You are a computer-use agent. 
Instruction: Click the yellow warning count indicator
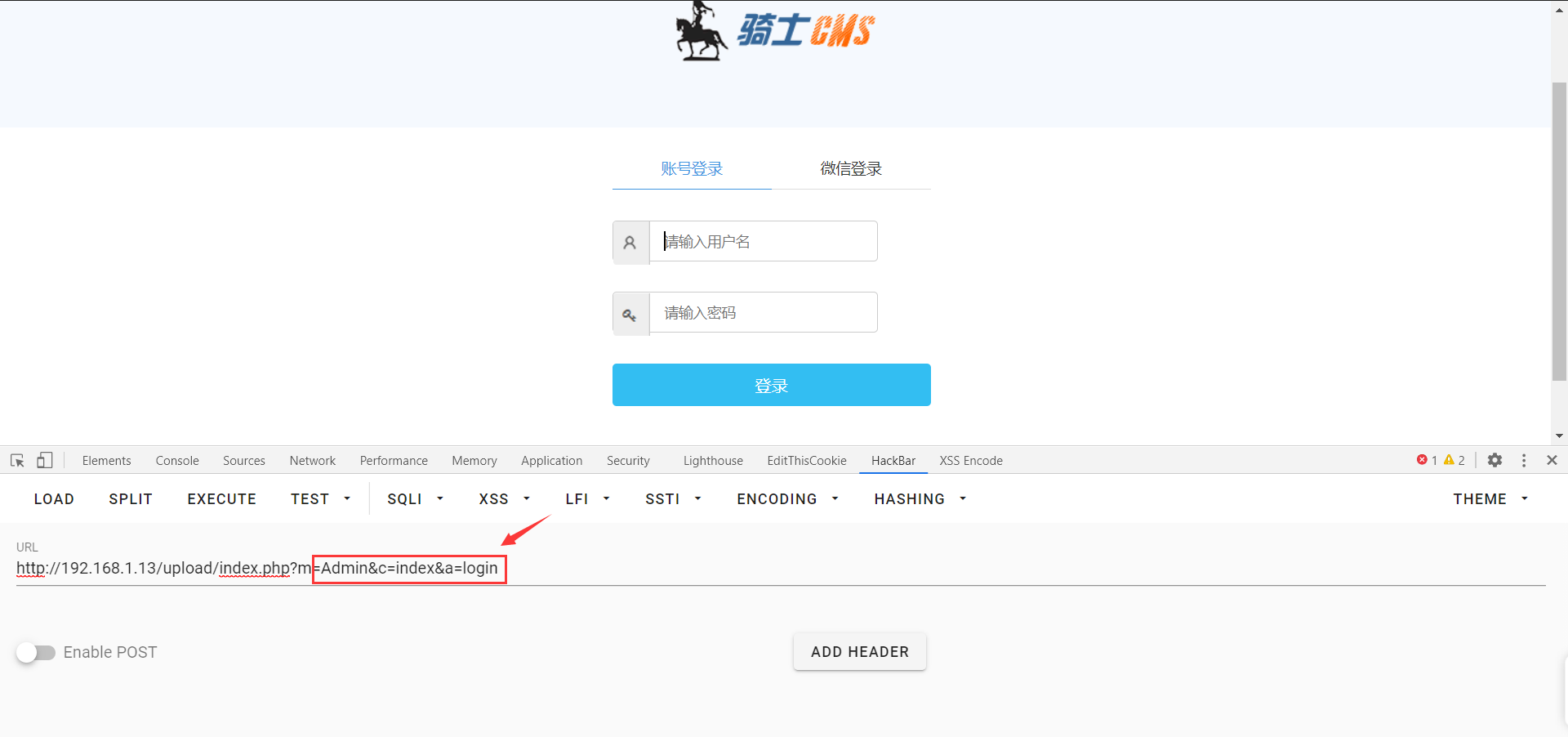coord(1454,461)
